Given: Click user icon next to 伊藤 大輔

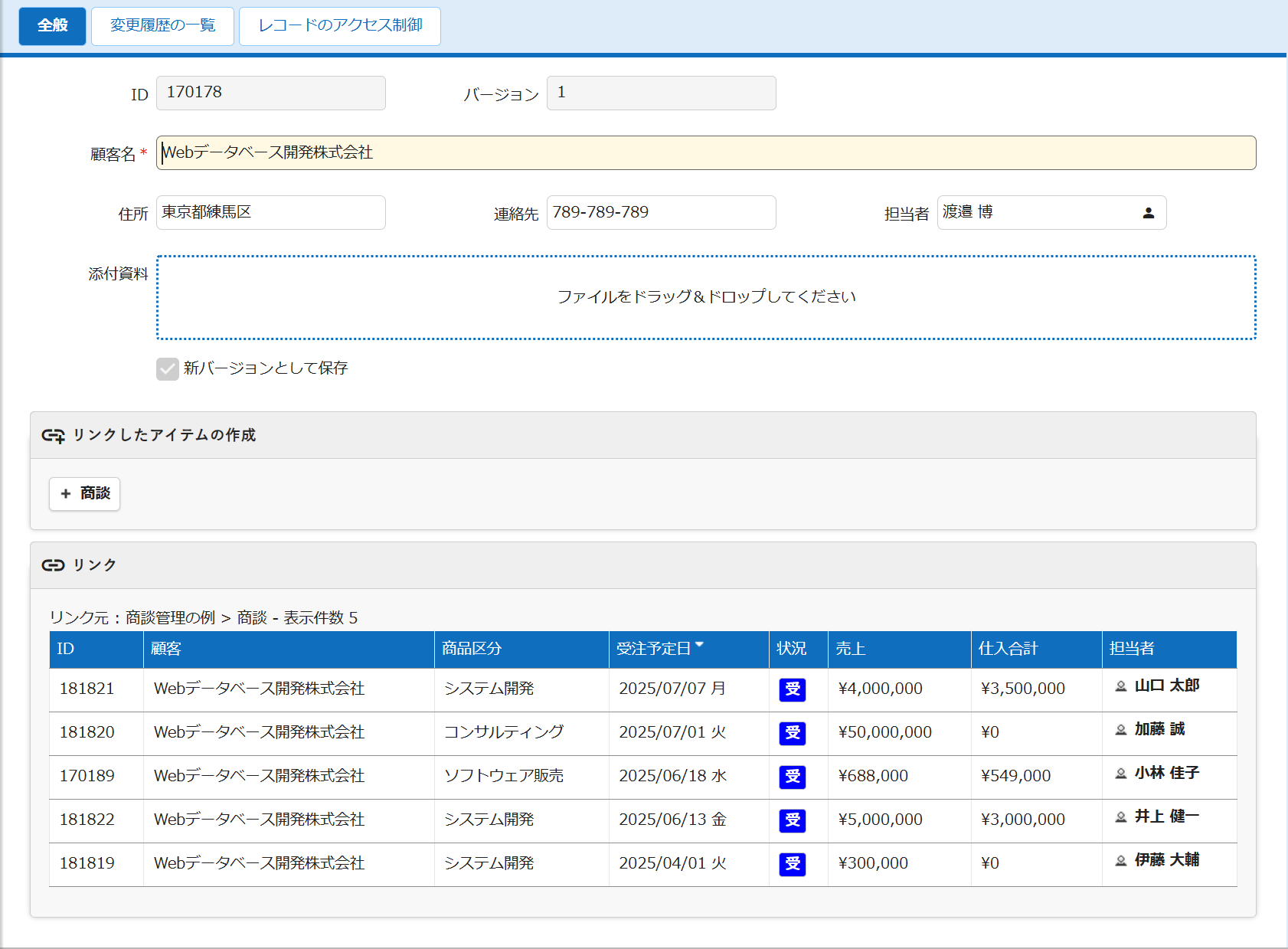Looking at the screenshot, I should click(1120, 861).
